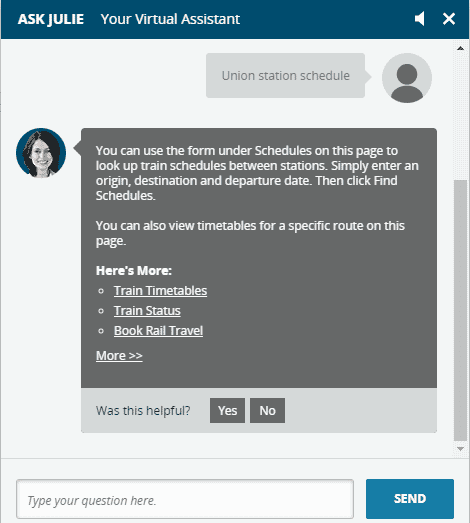Open the Train Status link
The image size is (470, 523).
pyautogui.click(x=147, y=311)
